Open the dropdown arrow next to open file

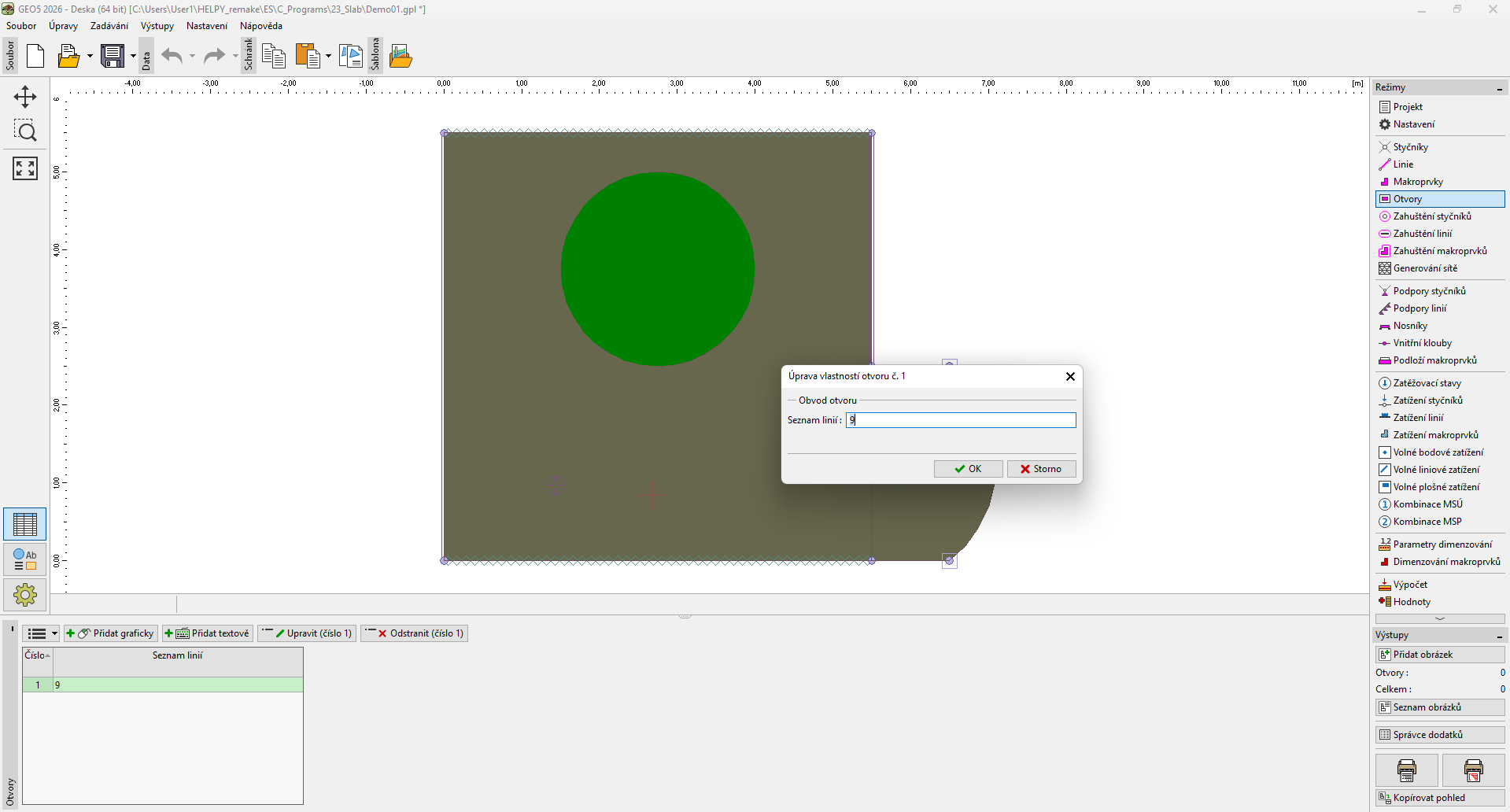pos(90,57)
